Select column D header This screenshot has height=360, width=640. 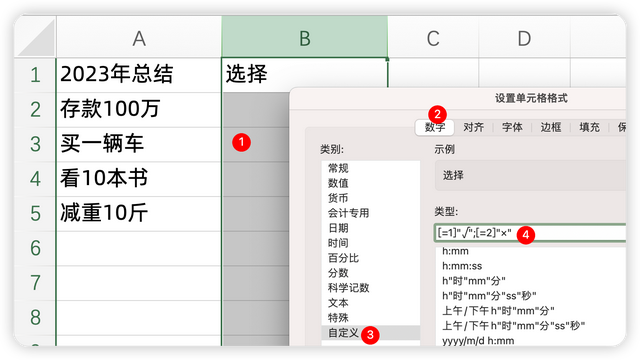click(524, 38)
